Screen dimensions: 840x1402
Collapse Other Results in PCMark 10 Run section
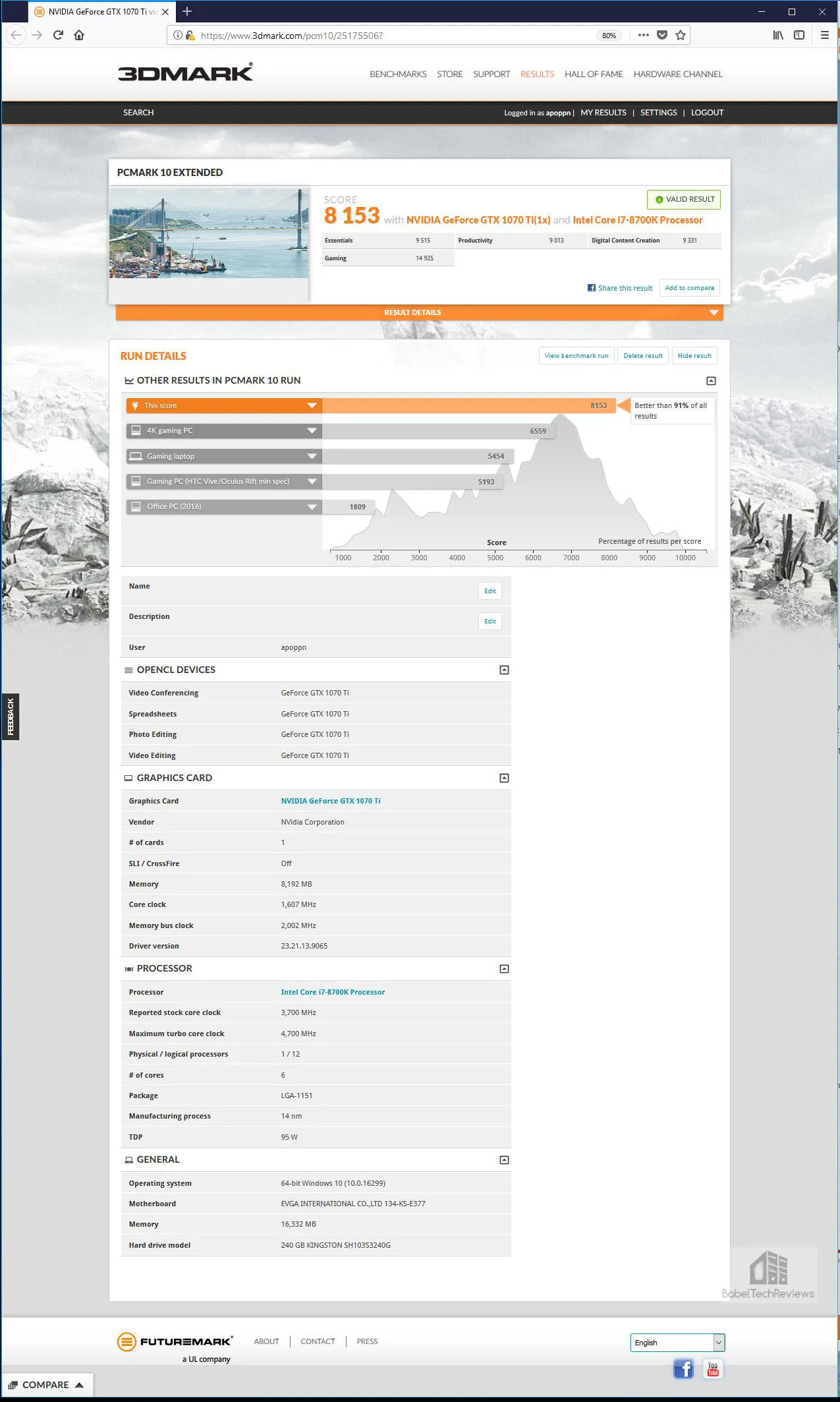711,381
